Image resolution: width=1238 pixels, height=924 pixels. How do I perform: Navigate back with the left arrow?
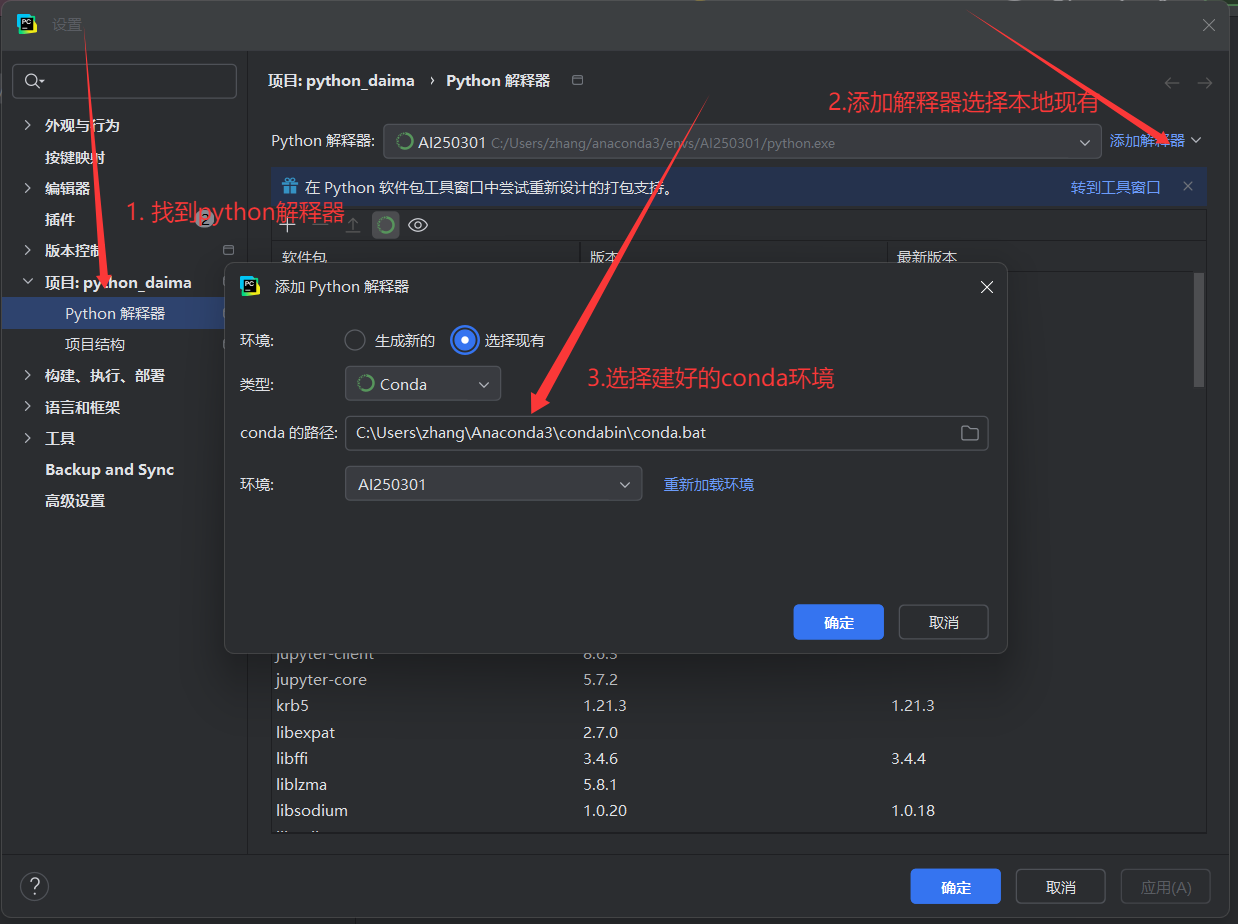coord(1172,83)
